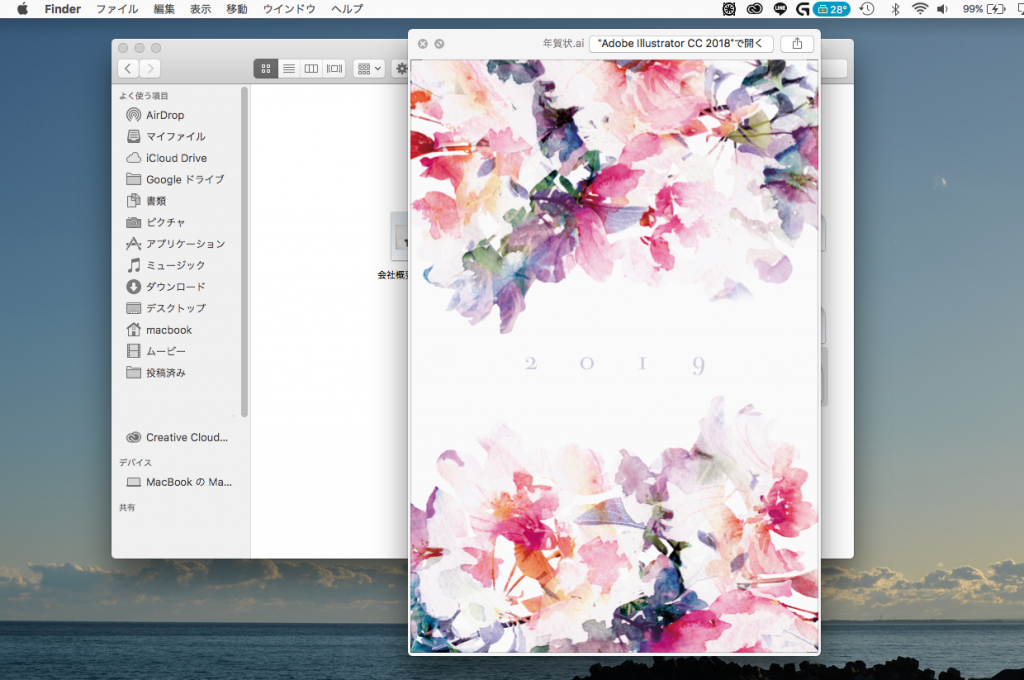Screen dimensions: 1024x680
Task: Select Cover Flow view in Finder
Action: click(x=334, y=68)
